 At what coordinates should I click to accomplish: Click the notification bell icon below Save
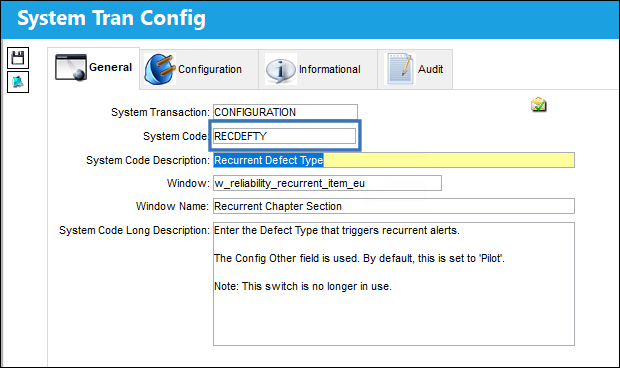pyautogui.click(x=18, y=82)
